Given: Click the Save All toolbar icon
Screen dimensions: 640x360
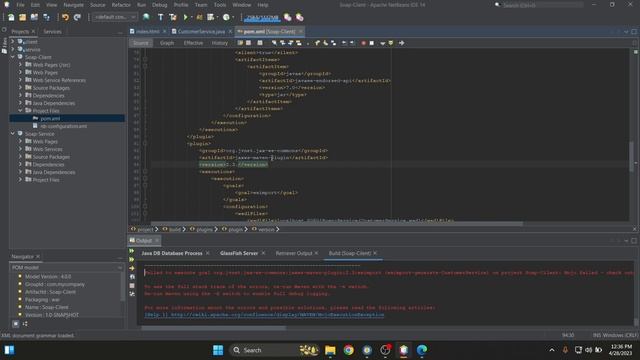Looking at the screenshot, I should coord(46,17).
